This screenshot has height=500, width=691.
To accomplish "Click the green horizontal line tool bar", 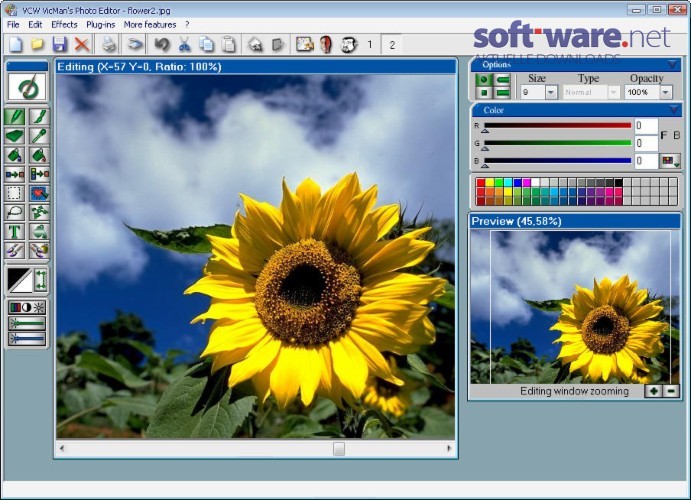I will click(x=27, y=324).
